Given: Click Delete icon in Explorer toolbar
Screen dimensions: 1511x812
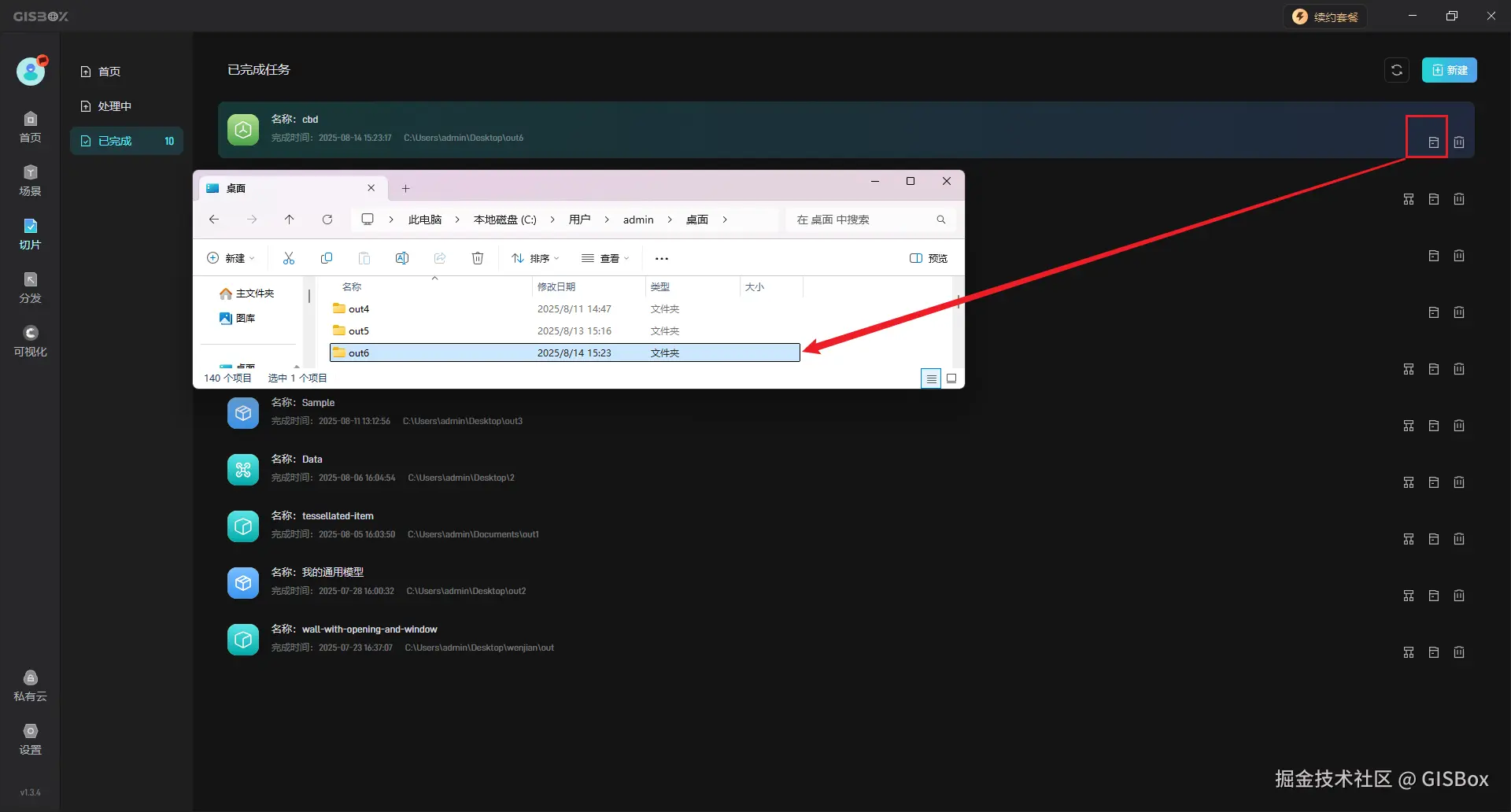Looking at the screenshot, I should [478, 258].
